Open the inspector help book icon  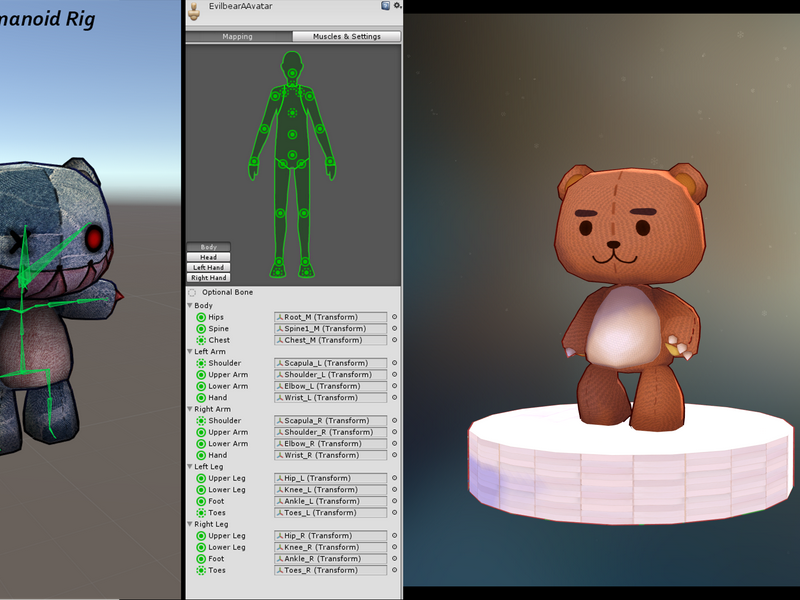385,6
